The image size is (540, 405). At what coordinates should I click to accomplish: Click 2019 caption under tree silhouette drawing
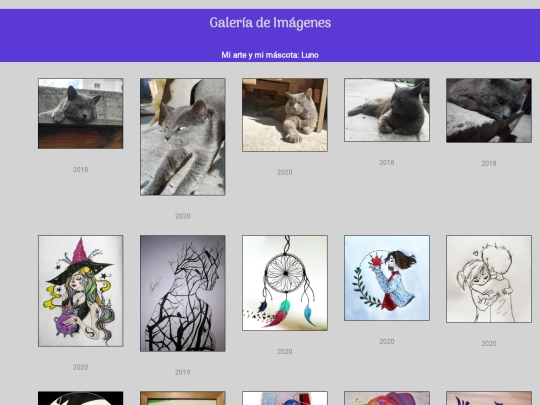click(183, 372)
